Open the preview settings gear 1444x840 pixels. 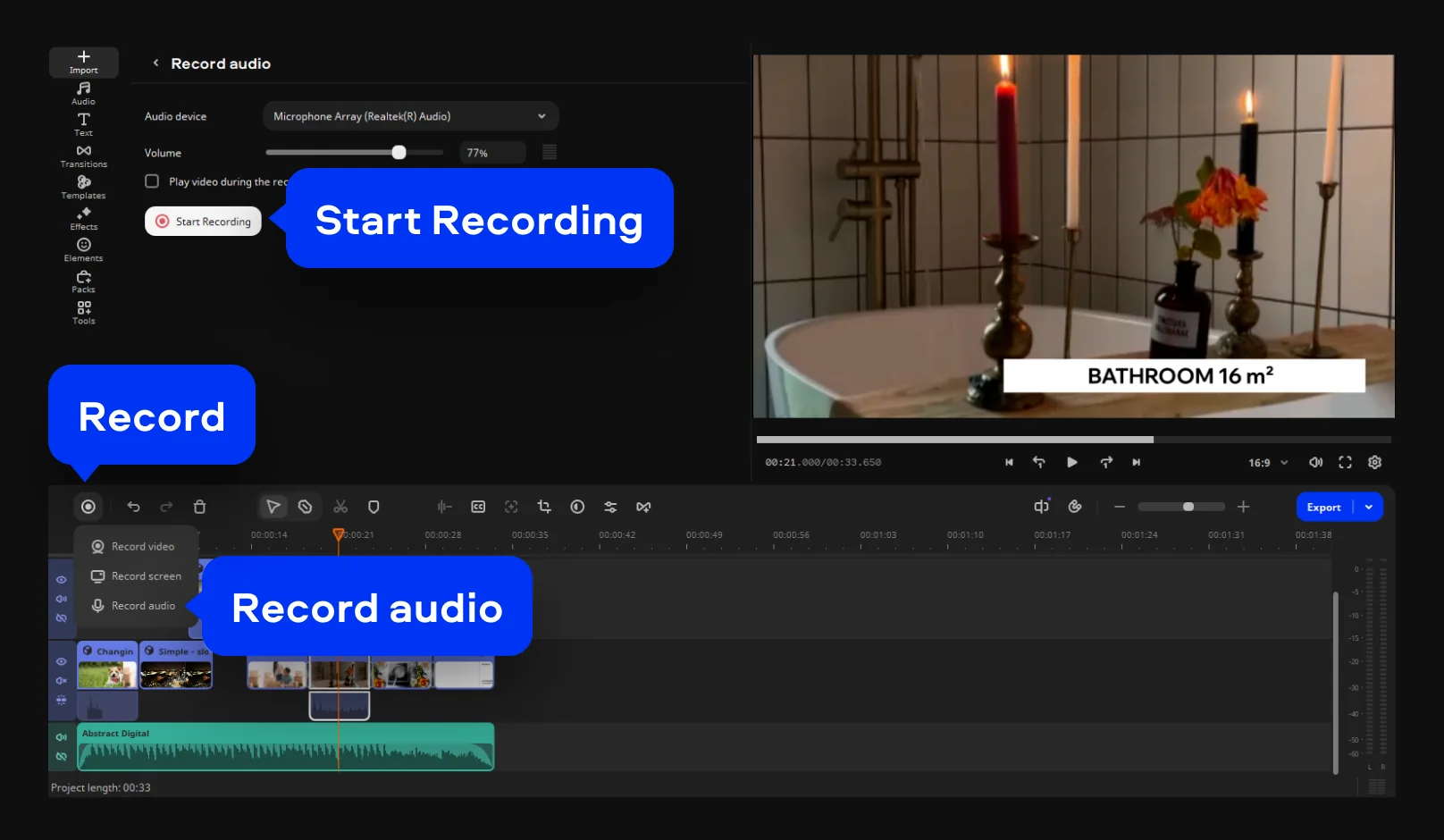tap(1375, 462)
